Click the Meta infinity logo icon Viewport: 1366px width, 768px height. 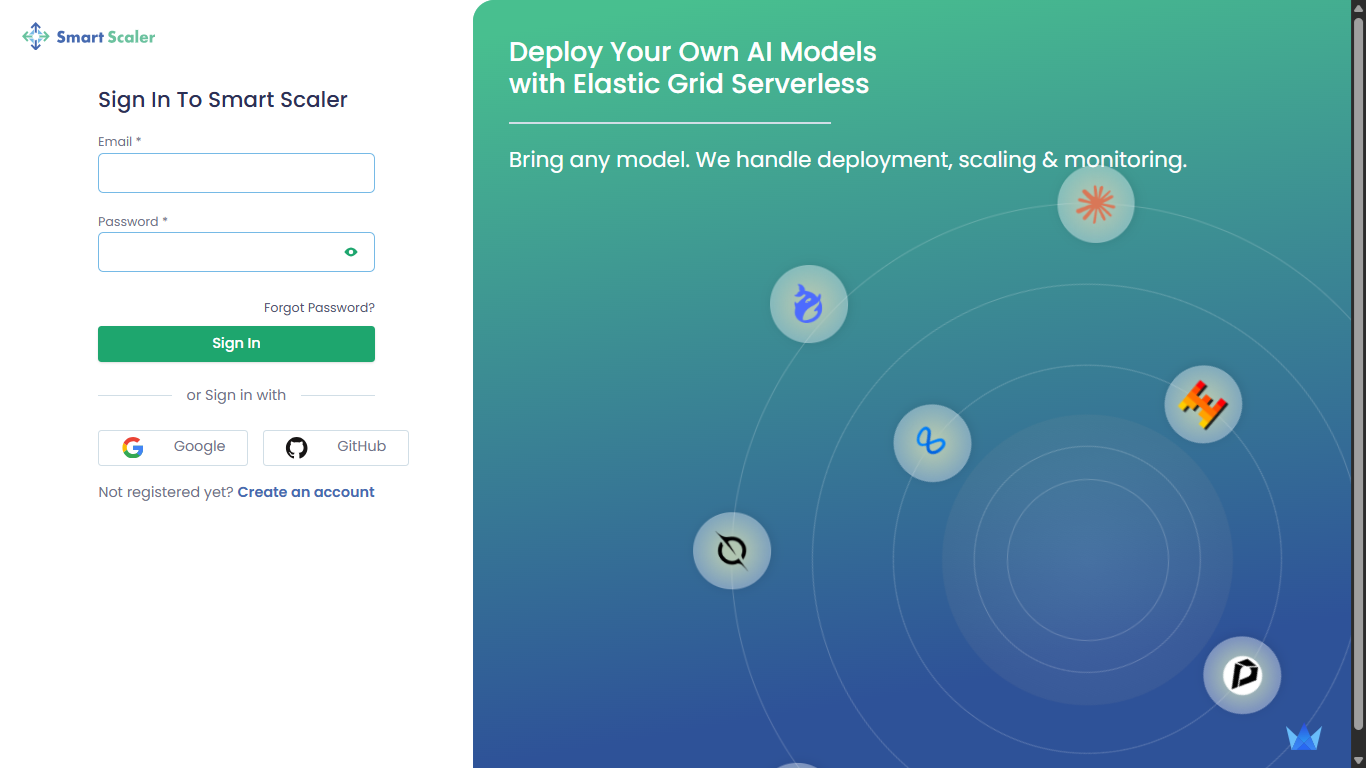[932, 442]
